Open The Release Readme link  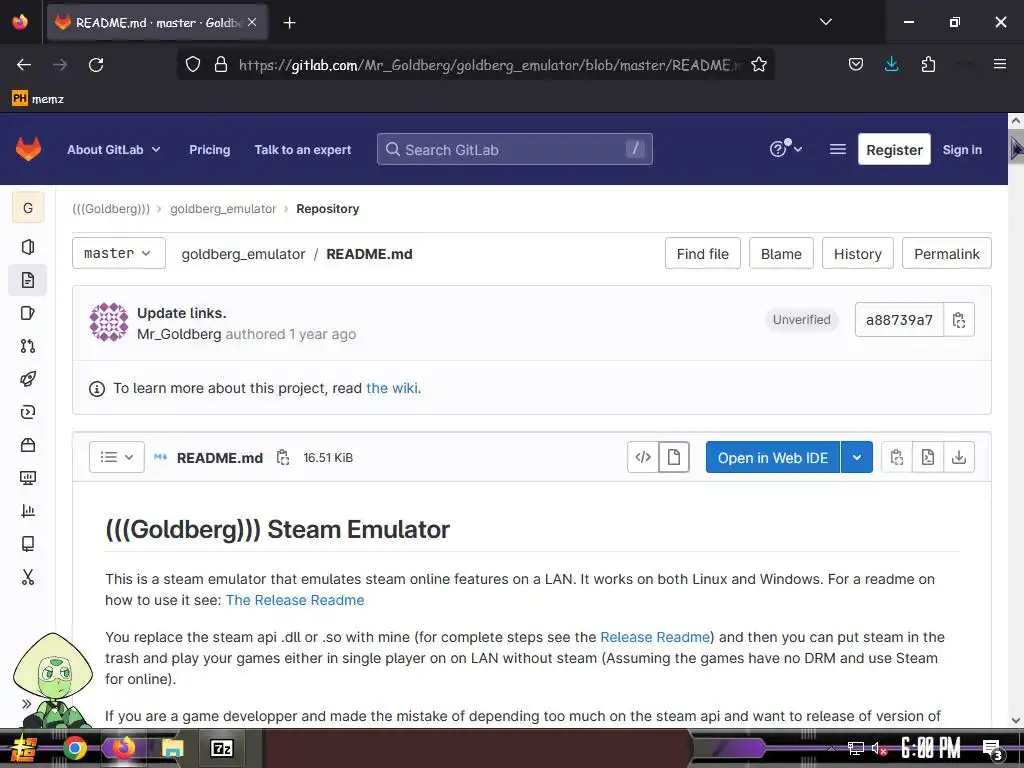[295, 600]
